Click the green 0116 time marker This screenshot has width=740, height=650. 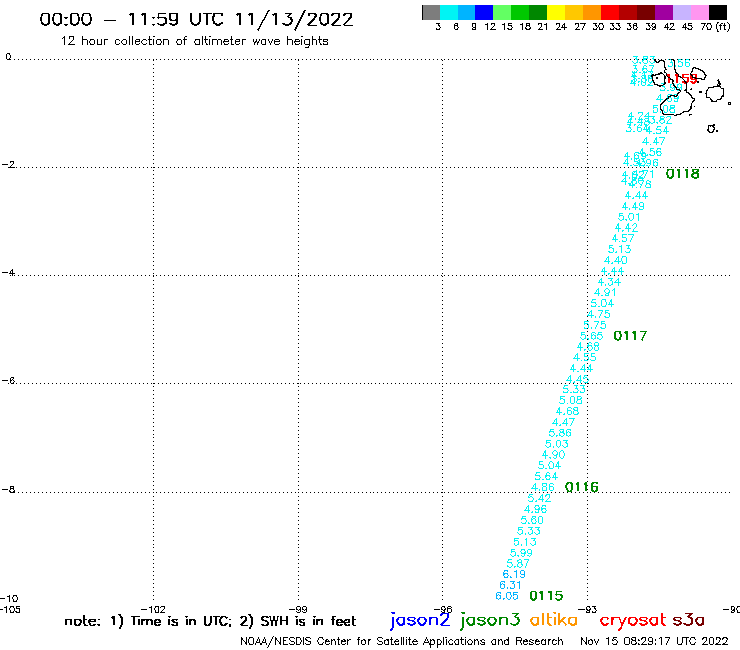(581, 487)
